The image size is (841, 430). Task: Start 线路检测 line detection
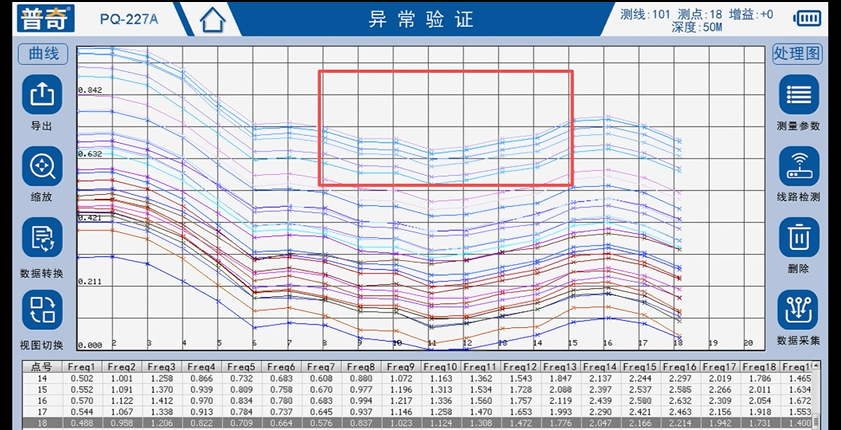799,166
